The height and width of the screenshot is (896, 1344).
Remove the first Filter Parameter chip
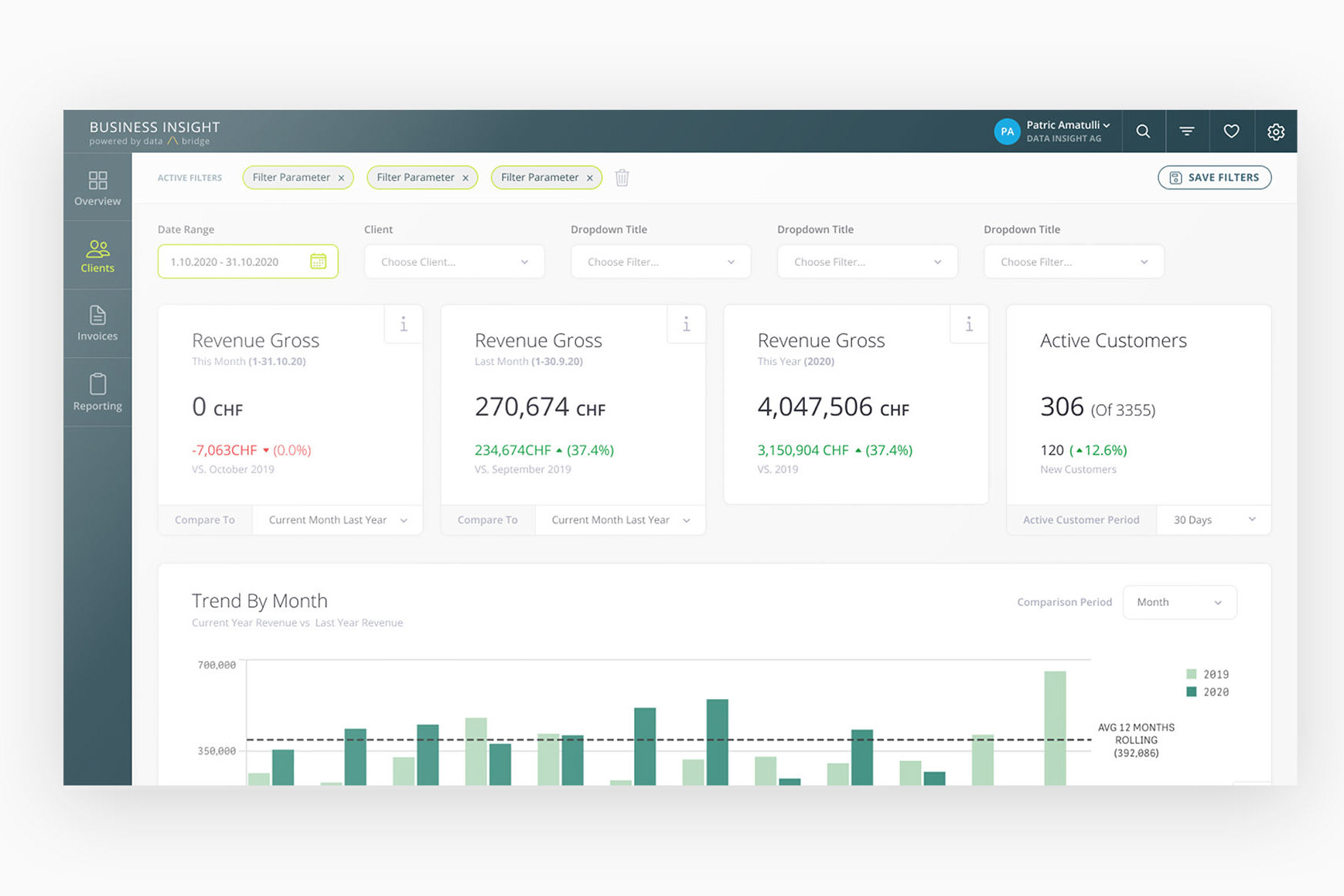point(341,178)
